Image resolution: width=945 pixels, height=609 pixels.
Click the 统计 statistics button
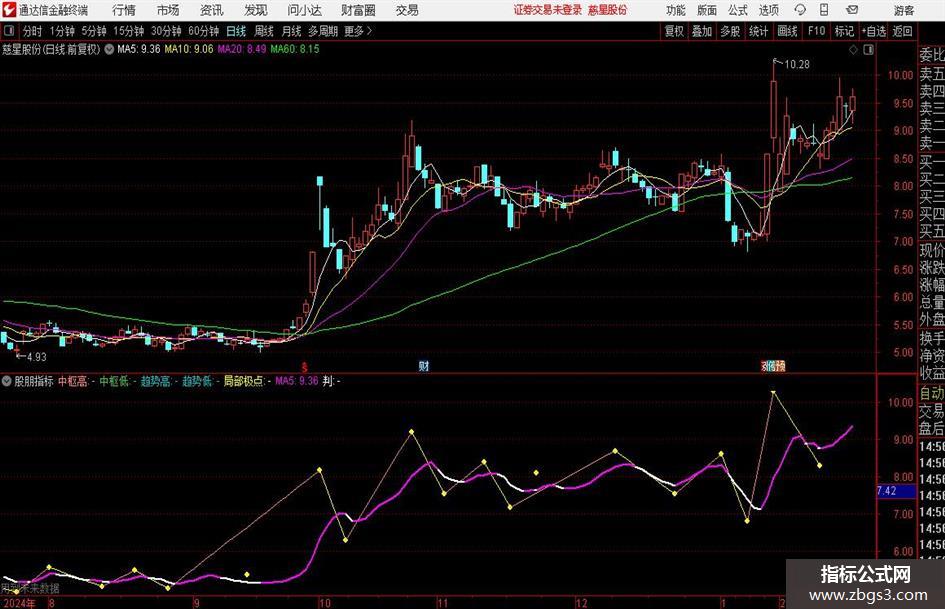758,31
